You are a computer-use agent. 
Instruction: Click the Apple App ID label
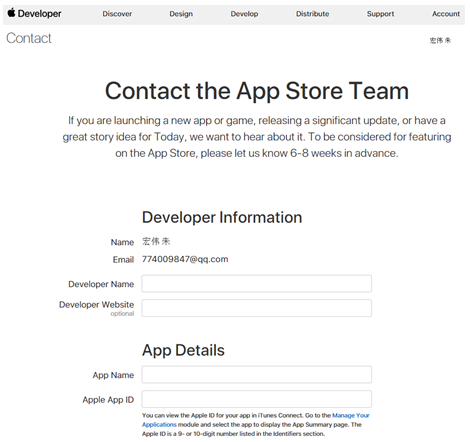pos(108,400)
